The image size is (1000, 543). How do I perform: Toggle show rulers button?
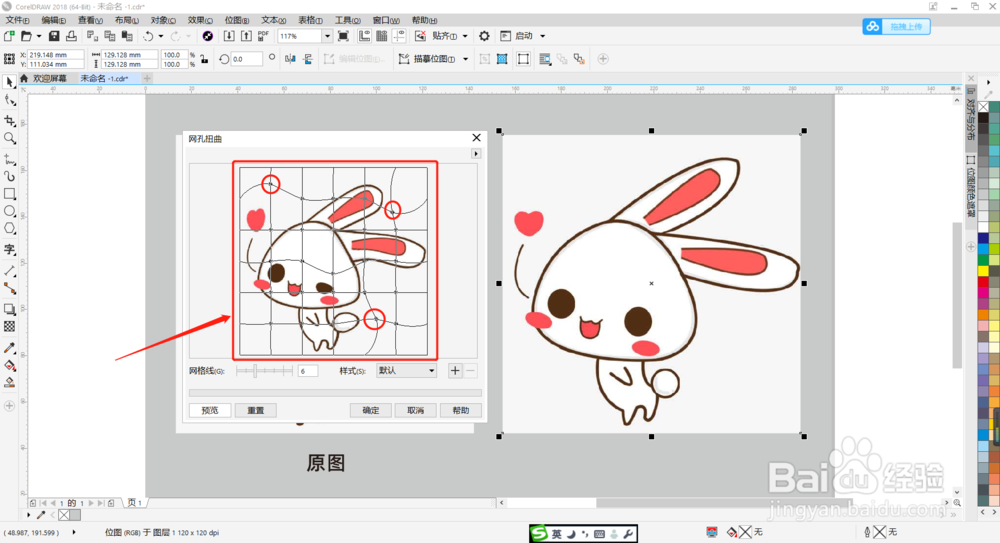click(364, 36)
